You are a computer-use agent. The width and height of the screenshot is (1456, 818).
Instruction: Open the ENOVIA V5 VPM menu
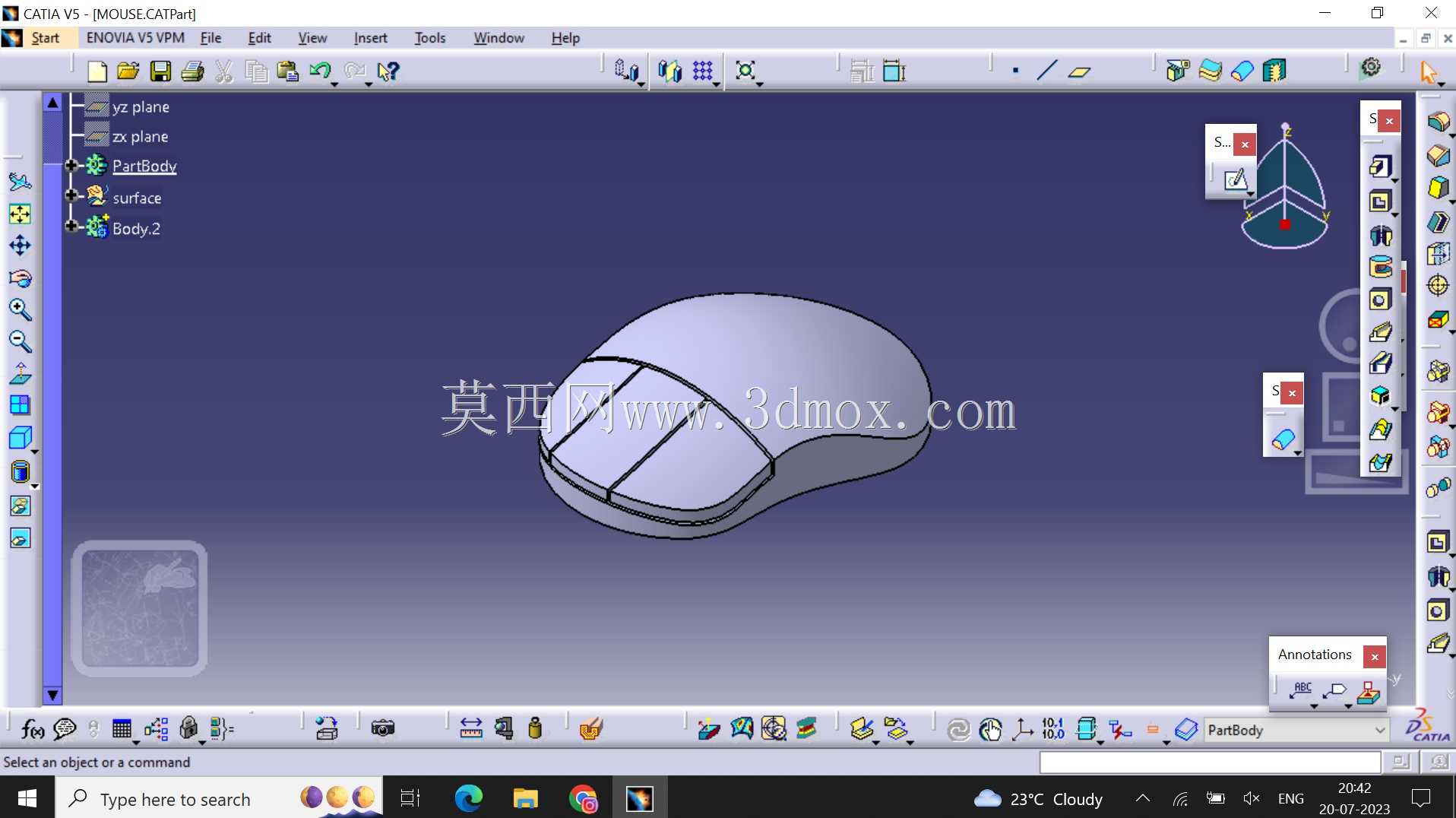135,38
